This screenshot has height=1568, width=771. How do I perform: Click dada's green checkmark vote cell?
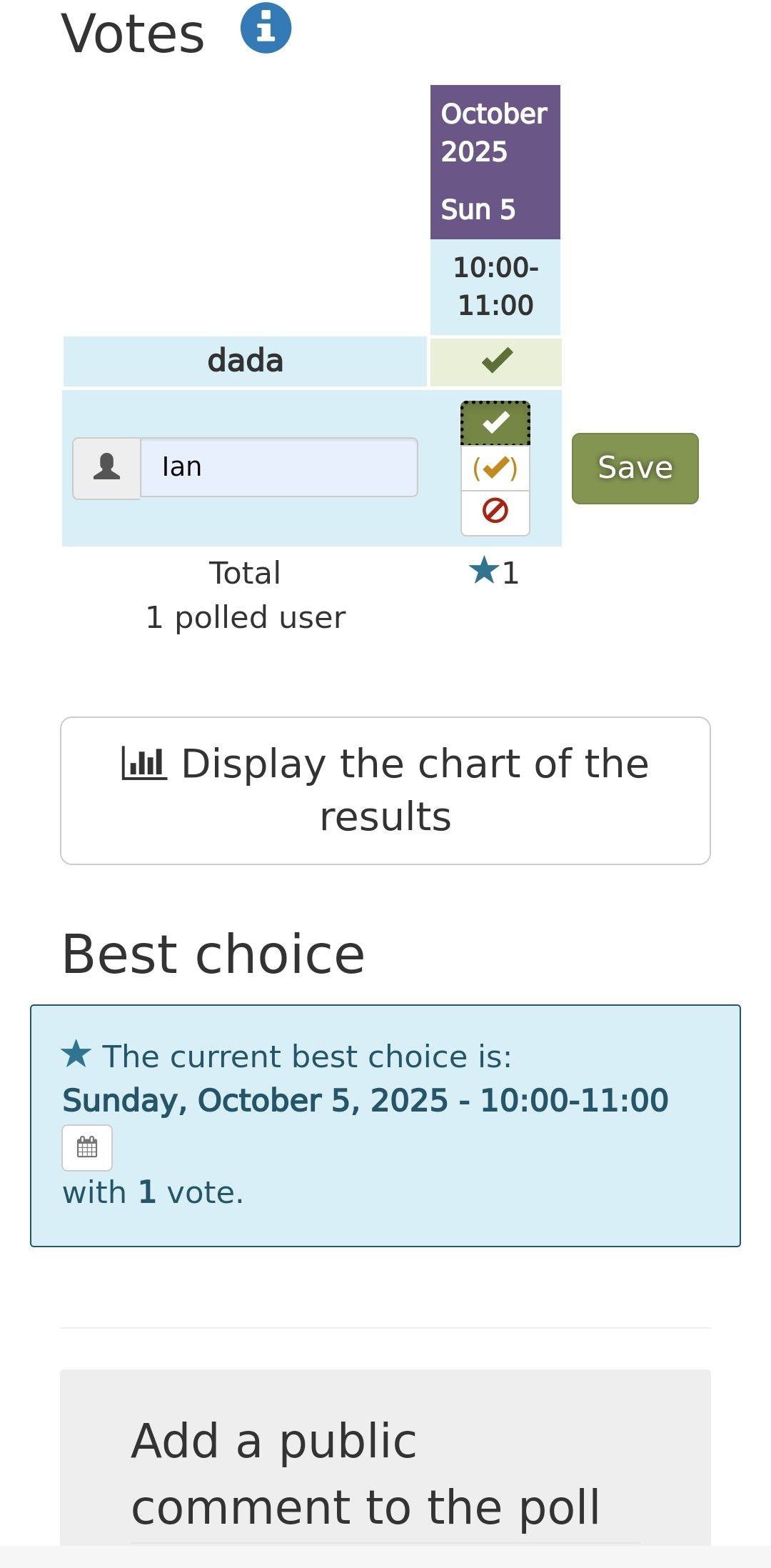(496, 361)
